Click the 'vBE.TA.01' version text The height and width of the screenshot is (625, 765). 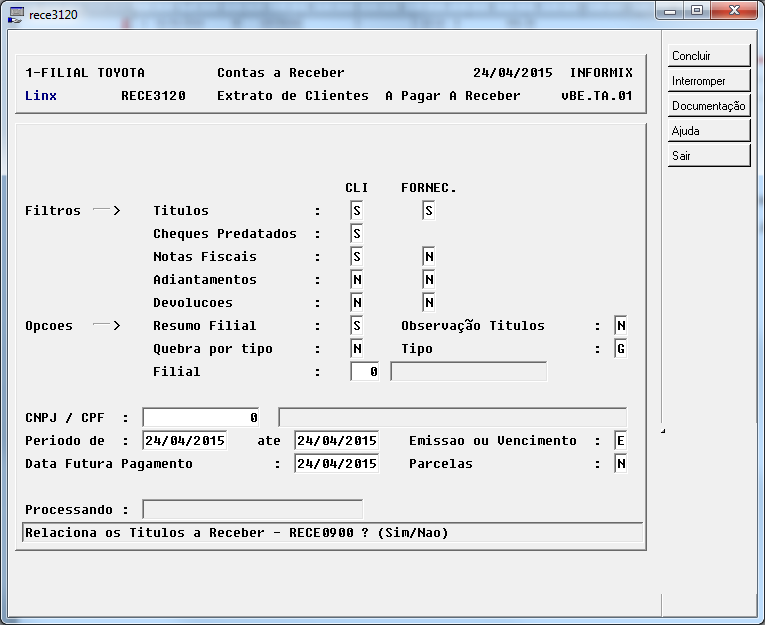[x=597, y=96]
